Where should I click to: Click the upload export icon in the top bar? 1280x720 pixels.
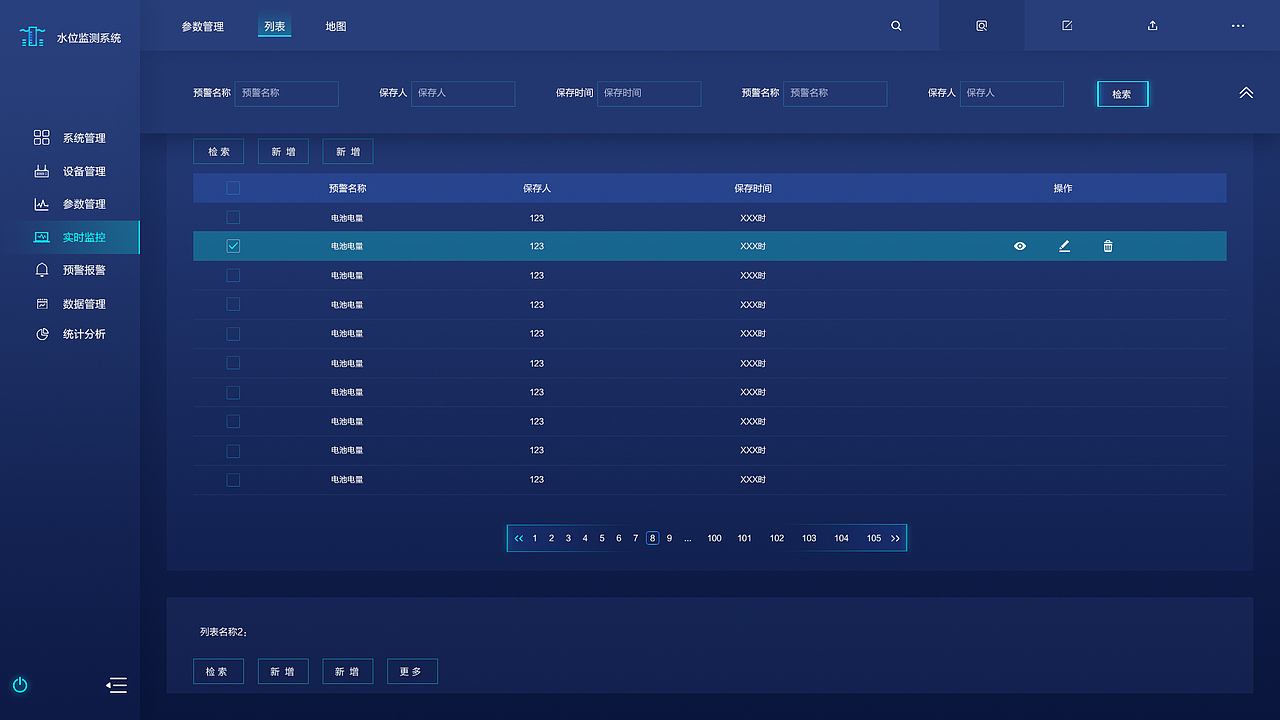click(x=1152, y=26)
